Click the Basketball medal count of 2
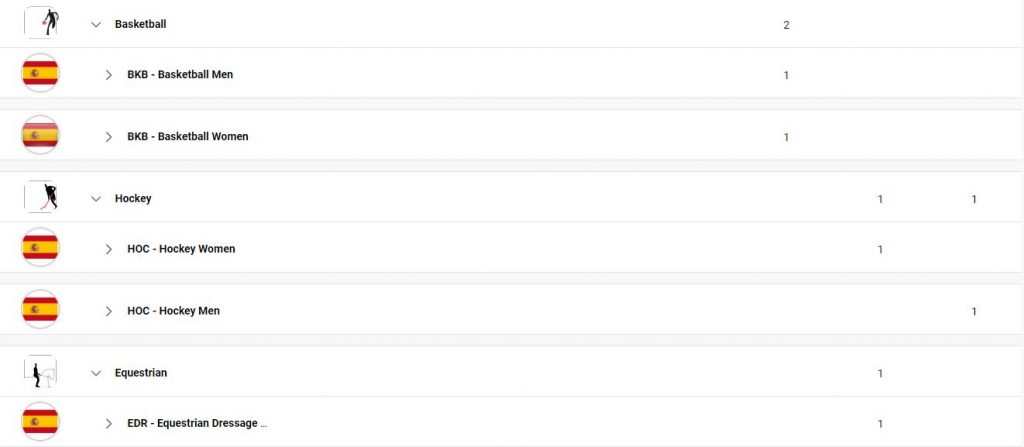The height and width of the screenshot is (447, 1024). click(786, 25)
